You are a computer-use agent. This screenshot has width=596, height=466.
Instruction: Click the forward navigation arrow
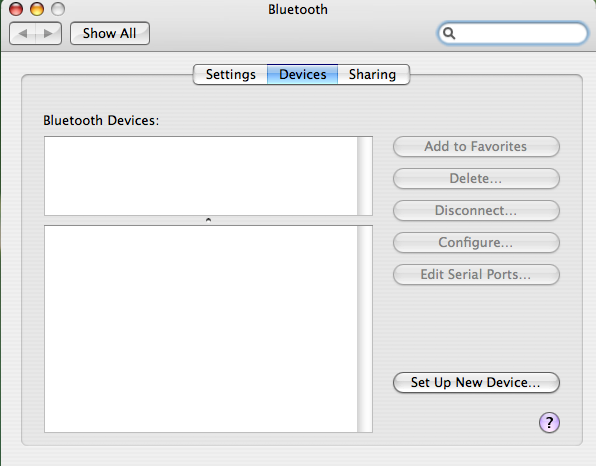(48, 33)
